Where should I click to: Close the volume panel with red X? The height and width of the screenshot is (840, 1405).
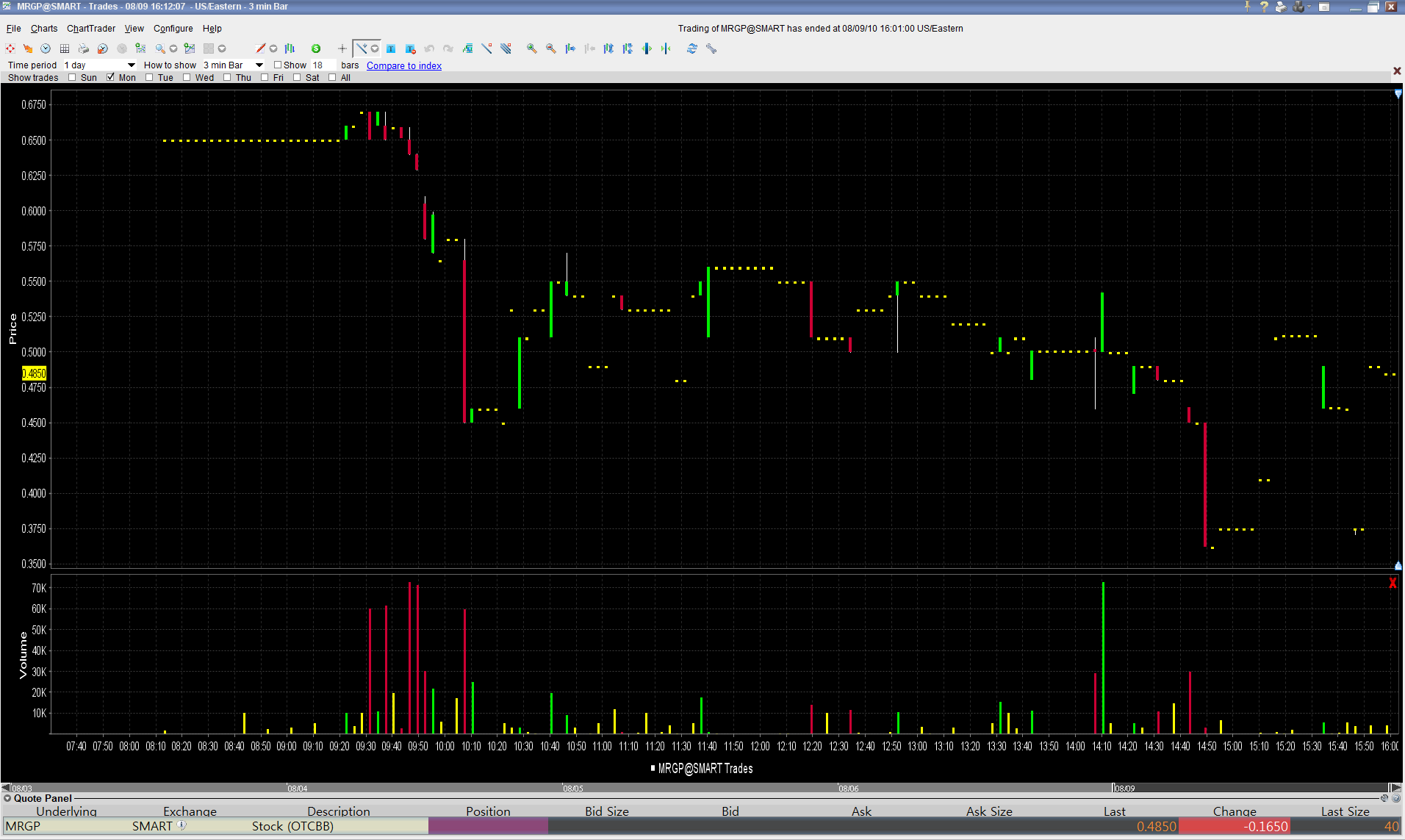[1393, 583]
